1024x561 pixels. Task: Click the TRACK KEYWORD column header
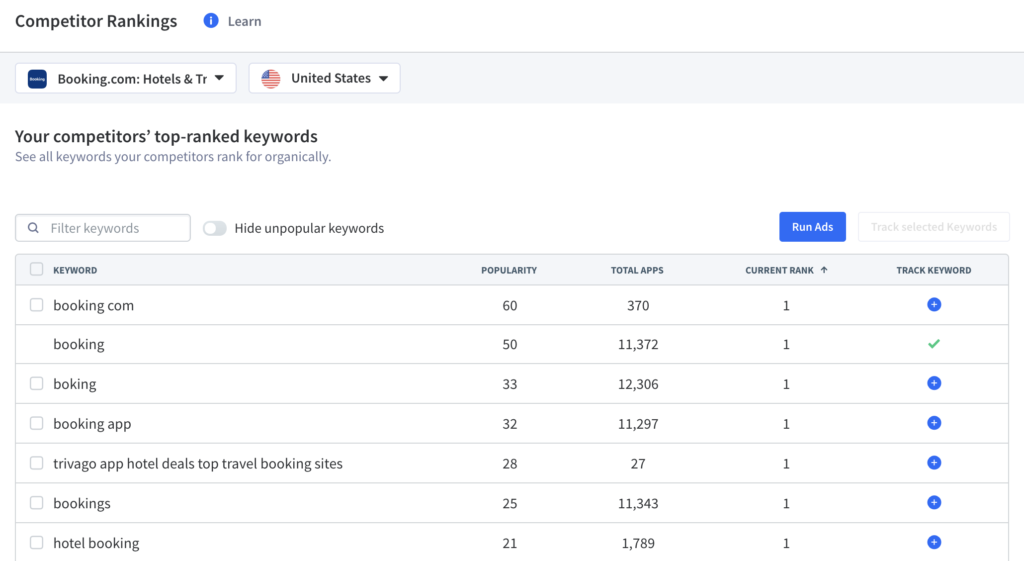(x=933, y=270)
